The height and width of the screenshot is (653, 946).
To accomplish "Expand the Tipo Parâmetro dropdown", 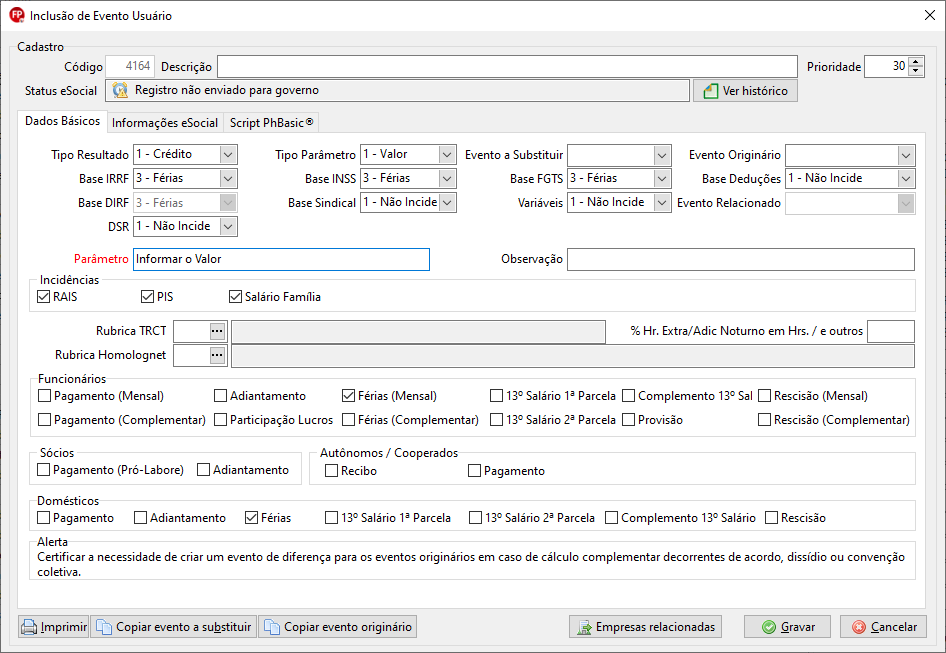I will 447,154.
